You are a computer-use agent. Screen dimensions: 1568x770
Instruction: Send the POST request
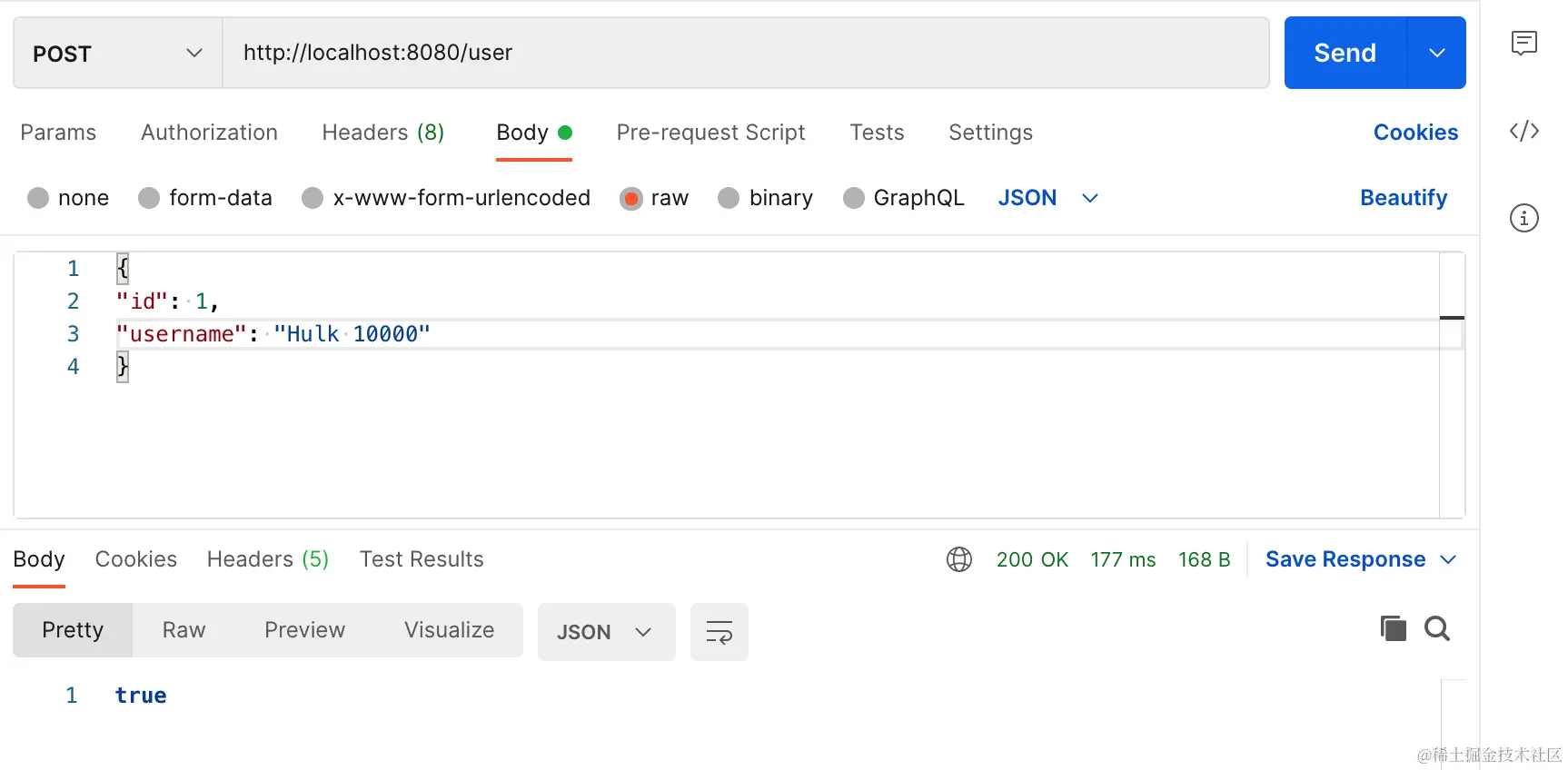click(1345, 53)
